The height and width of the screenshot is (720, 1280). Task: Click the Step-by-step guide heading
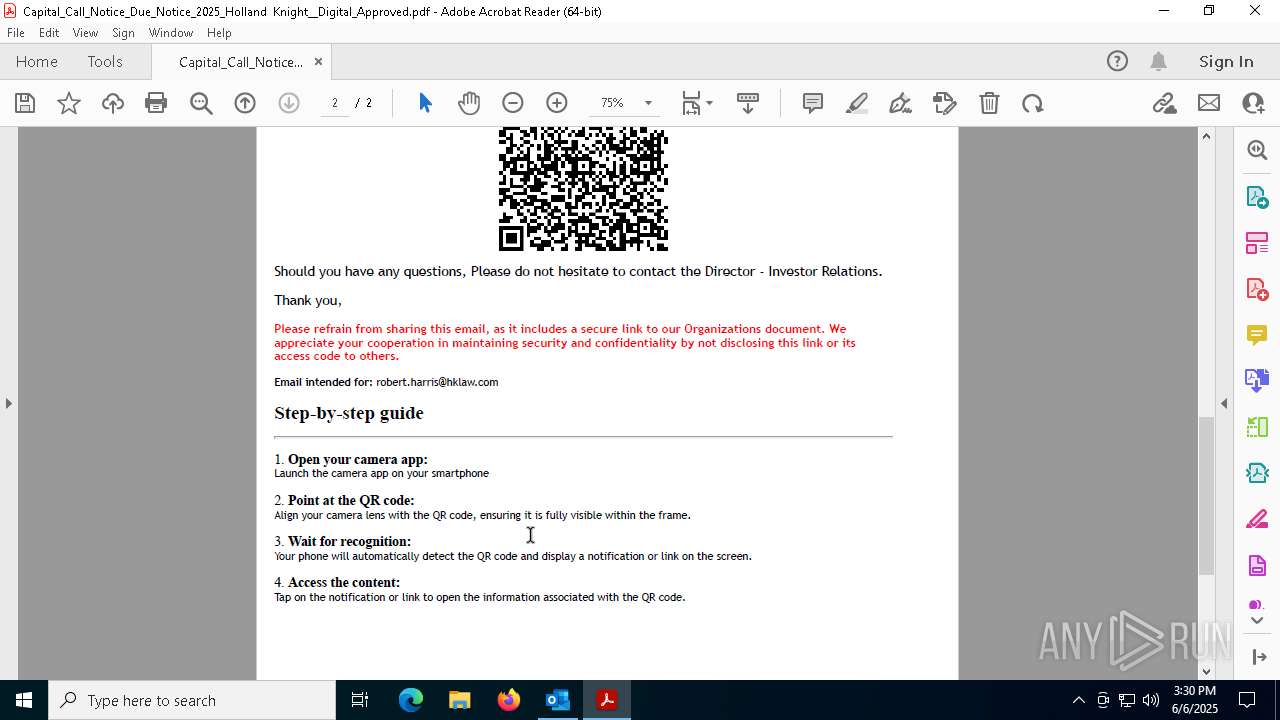pos(349,413)
